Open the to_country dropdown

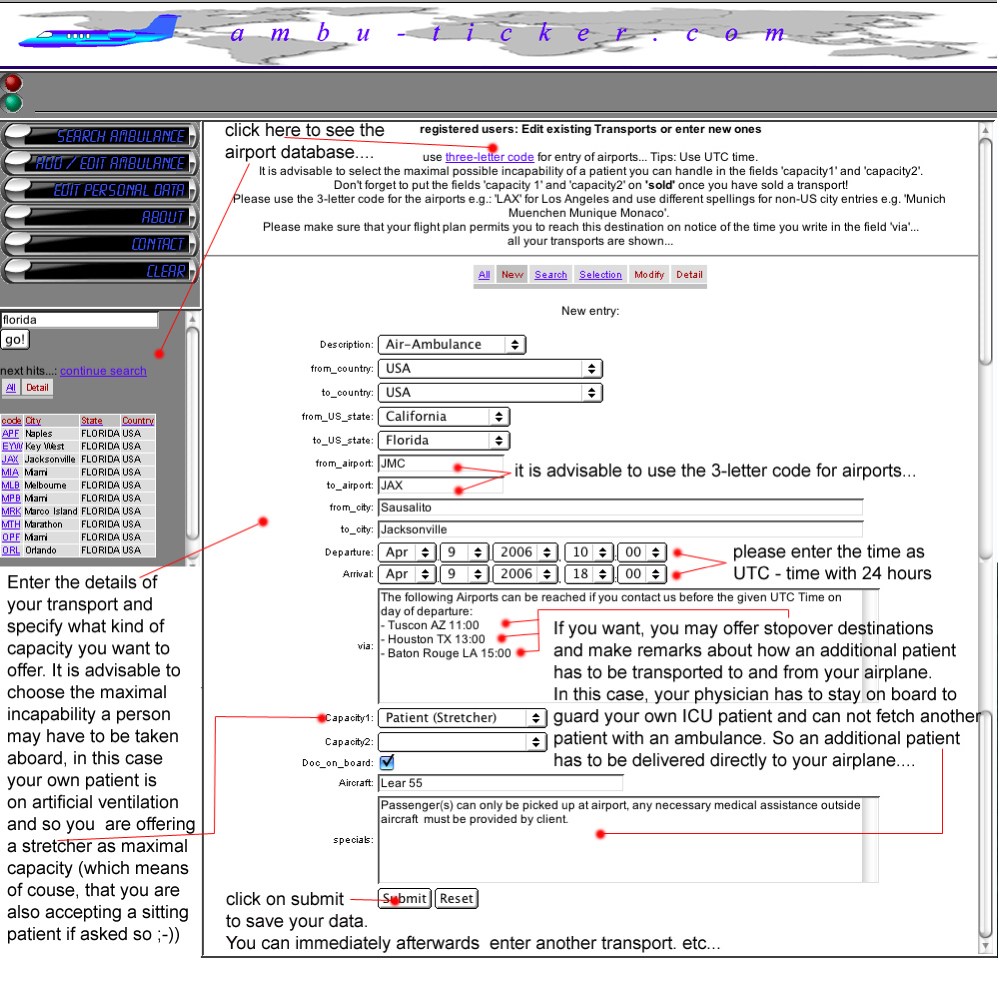[x=490, y=392]
